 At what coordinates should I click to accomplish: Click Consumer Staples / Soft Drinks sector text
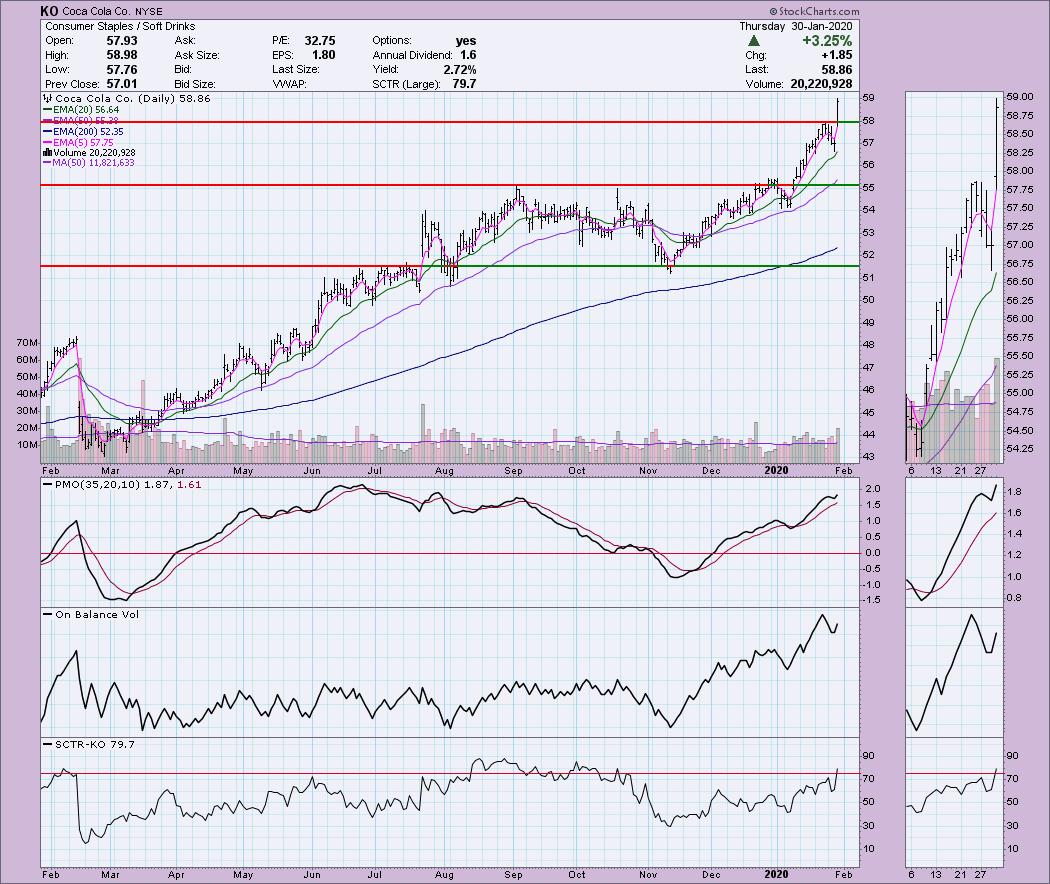pos(121,26)
